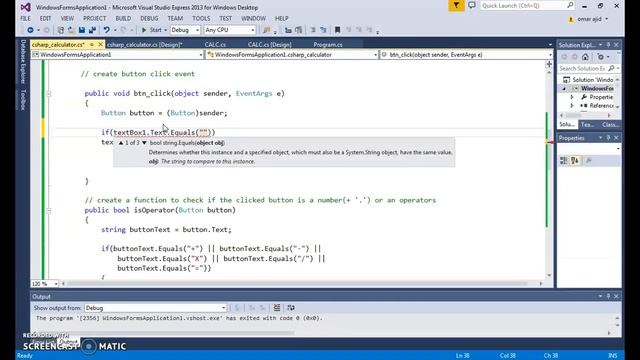Collapse the isOperator method outline
The height and width of the screenshot is (360, 640).
coord(49,211)
